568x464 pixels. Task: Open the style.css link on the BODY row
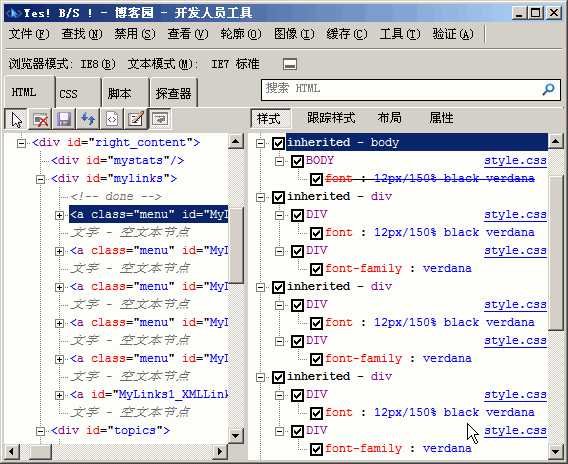click(515, 161)
